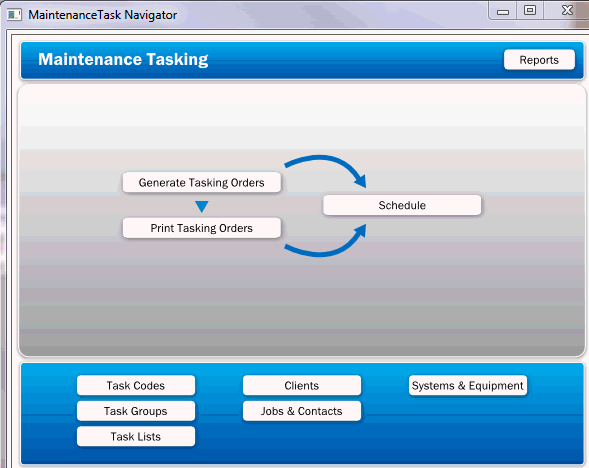
Task: Open Task Codes
Action: coord(136,385)
